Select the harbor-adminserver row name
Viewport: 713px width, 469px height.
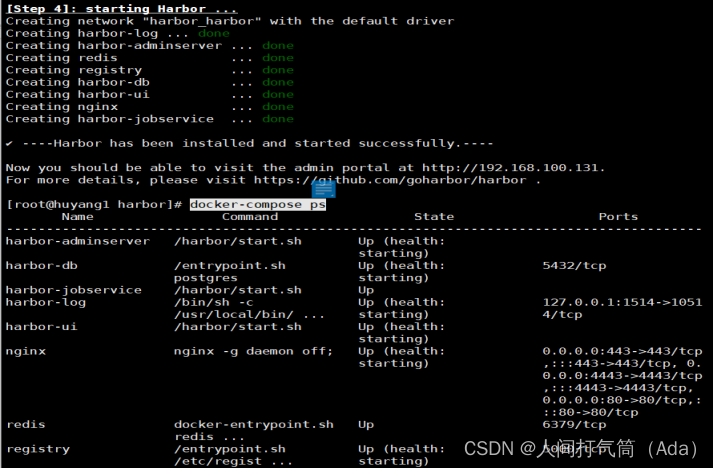tap(78, 241)
